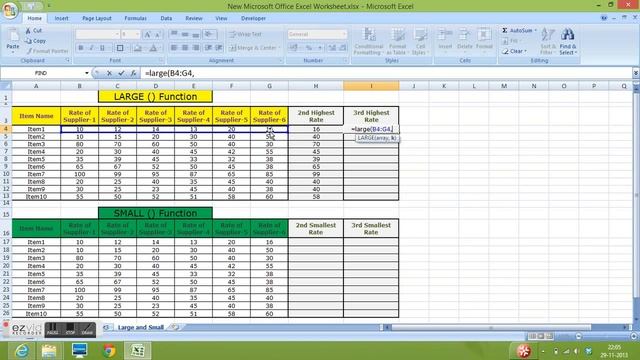Click the Wrap Text button

click(x=246, y=34)
